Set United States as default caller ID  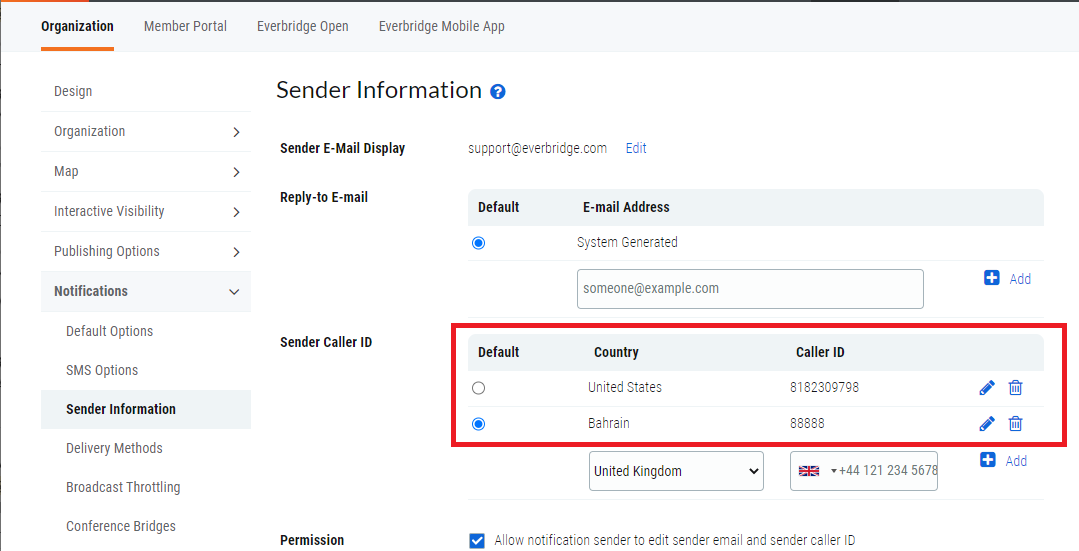coord(478,388)
